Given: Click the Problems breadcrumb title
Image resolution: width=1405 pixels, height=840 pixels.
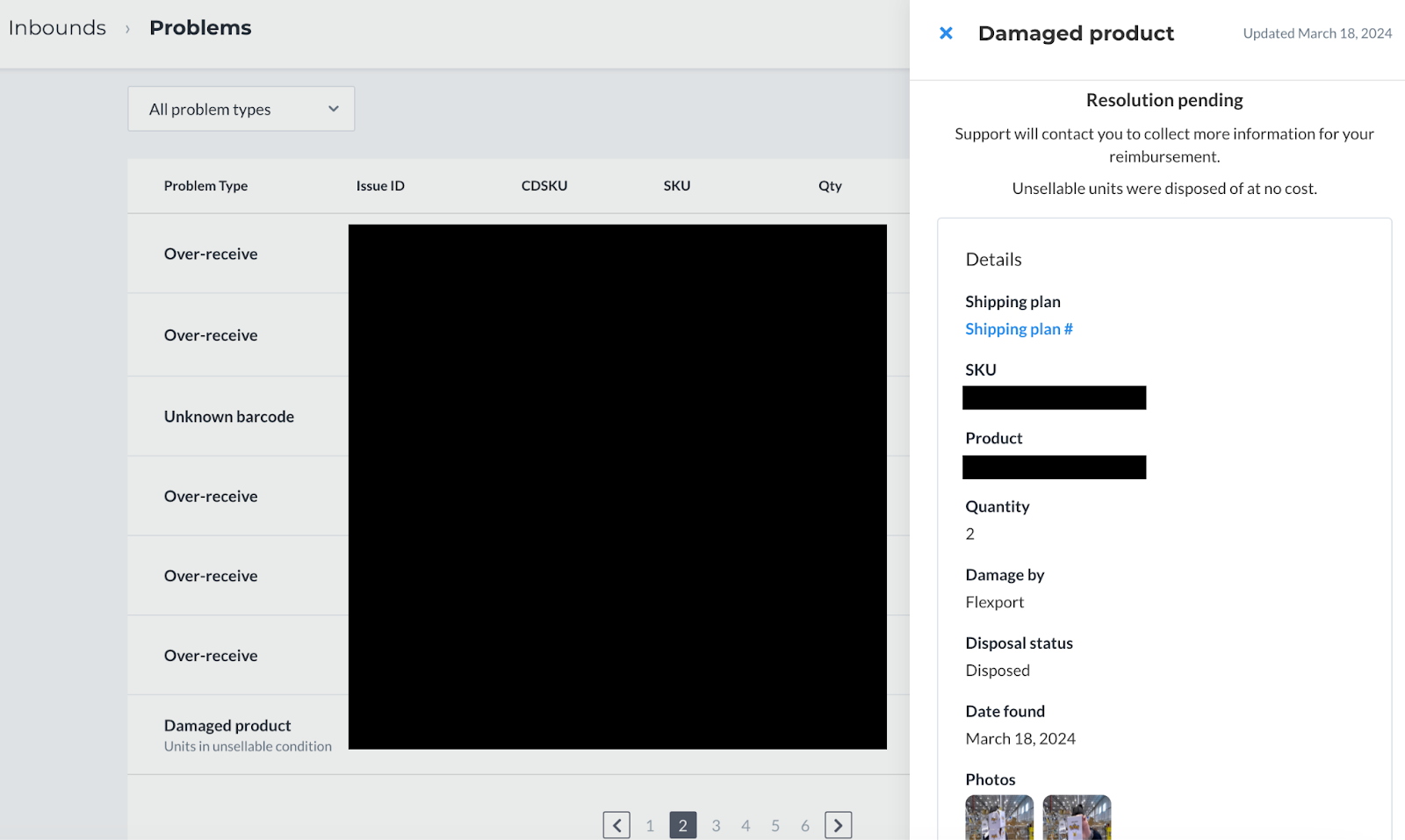Looking at the screenshot, I should 200,28.
